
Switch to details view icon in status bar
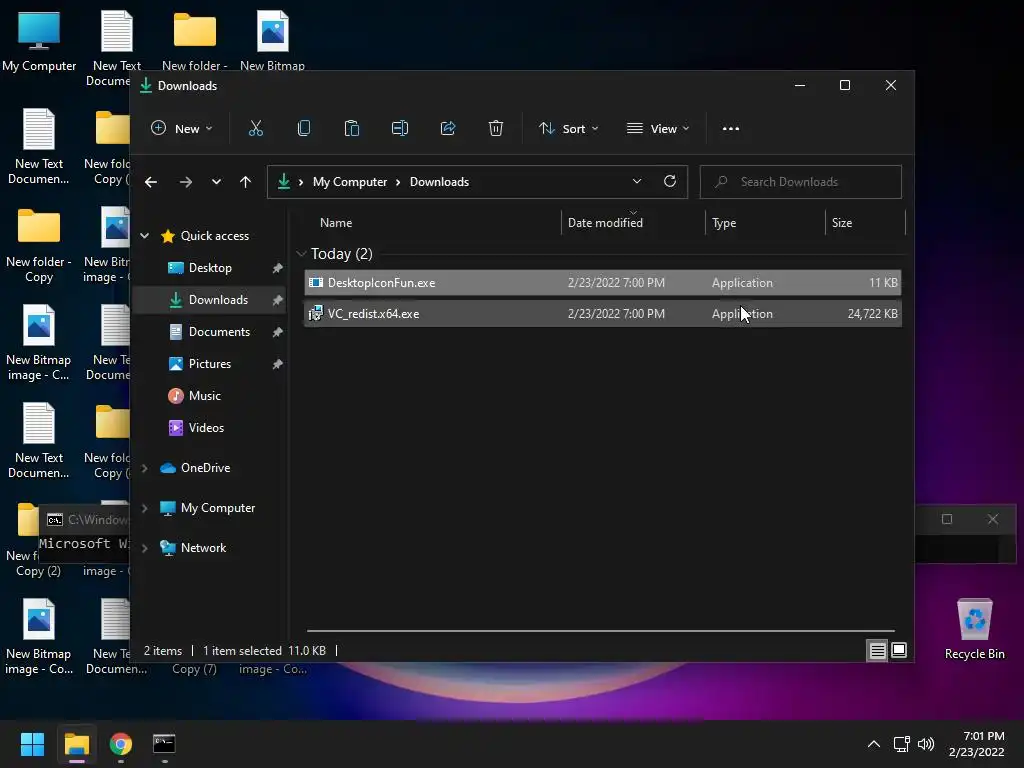(x=877, y=650)
